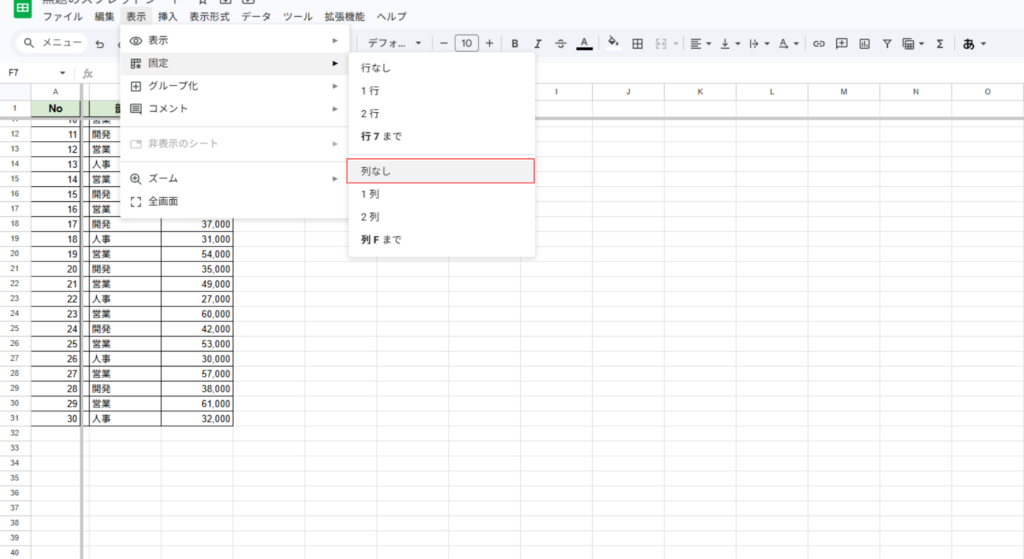Click the borders grid icon
Image resolution: width=1024 pixels, height=559 pixels.
point(637,43)
